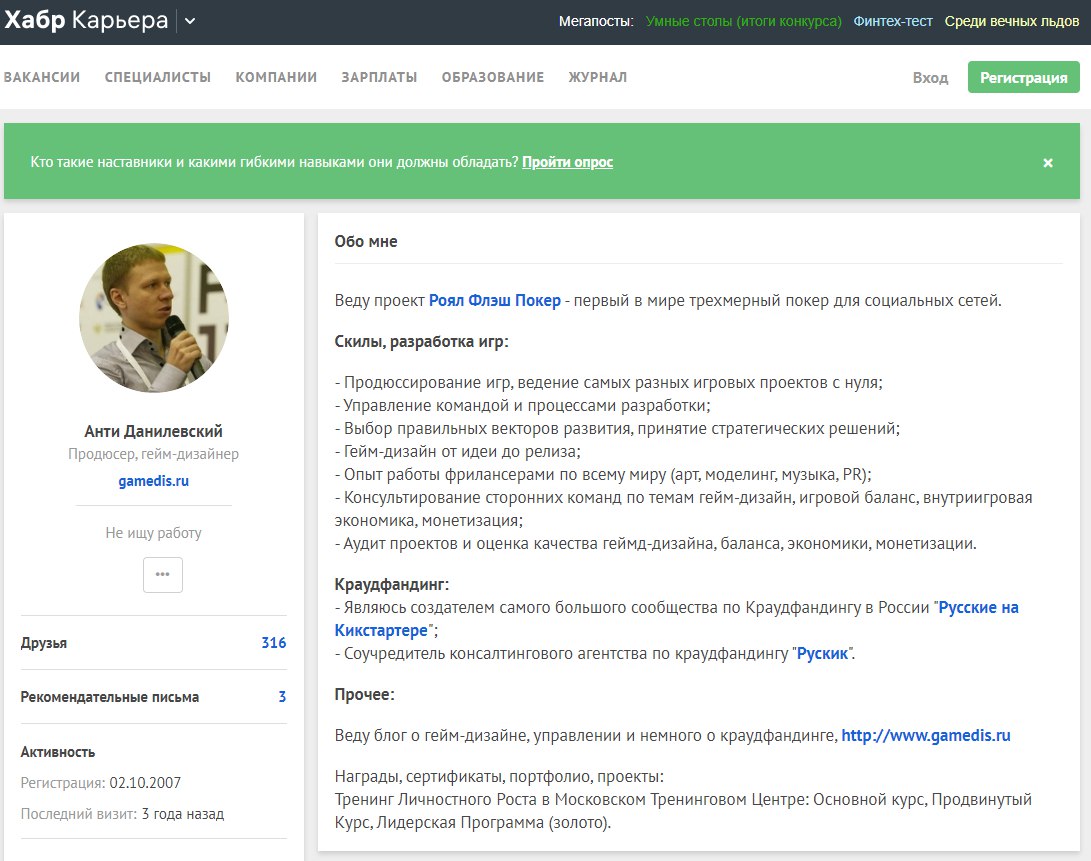Click the line Управление командой и процессами разработки
The width and height of the screenshot is (1091, 861).
pyautogui.click(x=523, y=406)
